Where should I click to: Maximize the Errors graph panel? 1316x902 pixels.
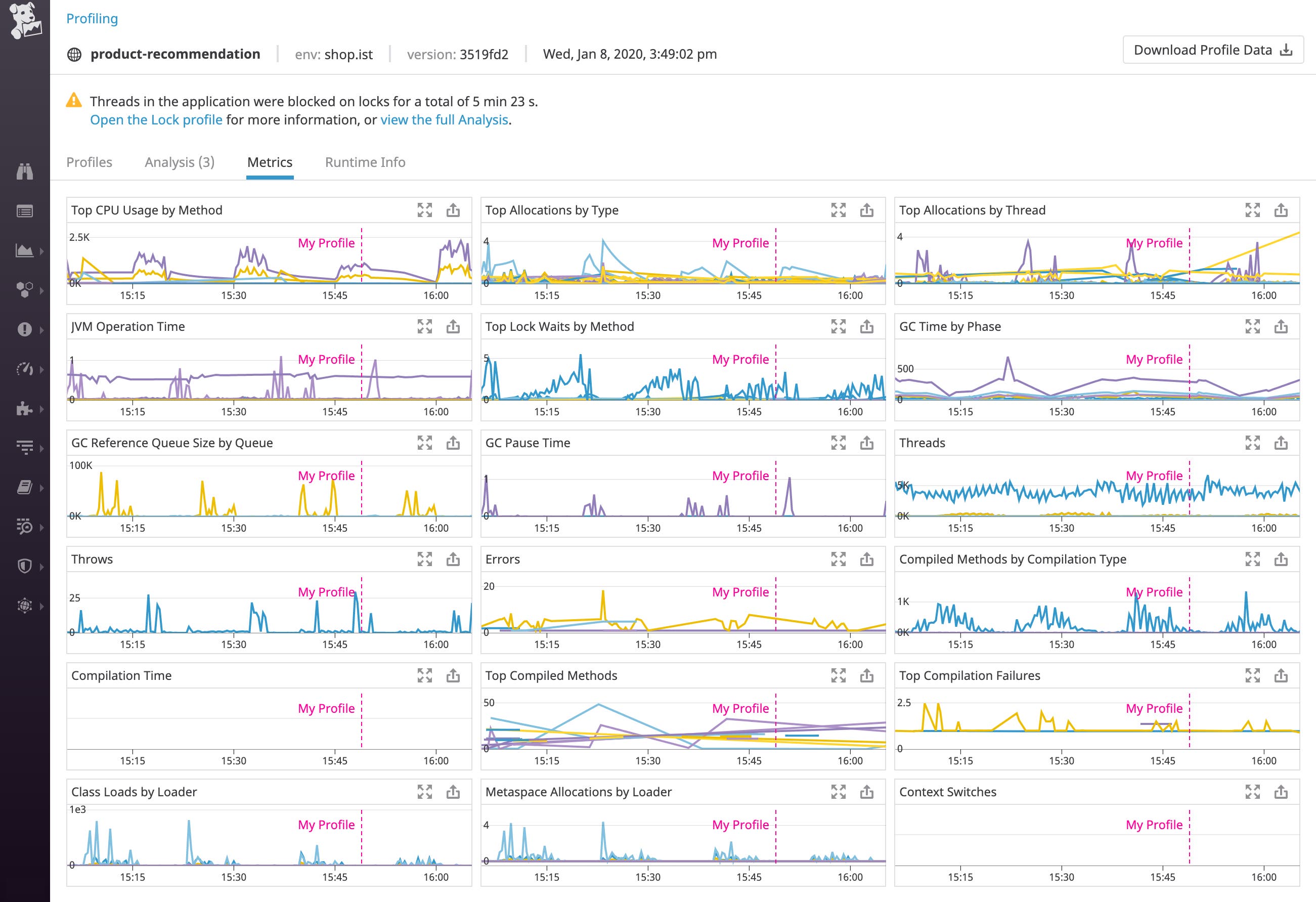839,560
